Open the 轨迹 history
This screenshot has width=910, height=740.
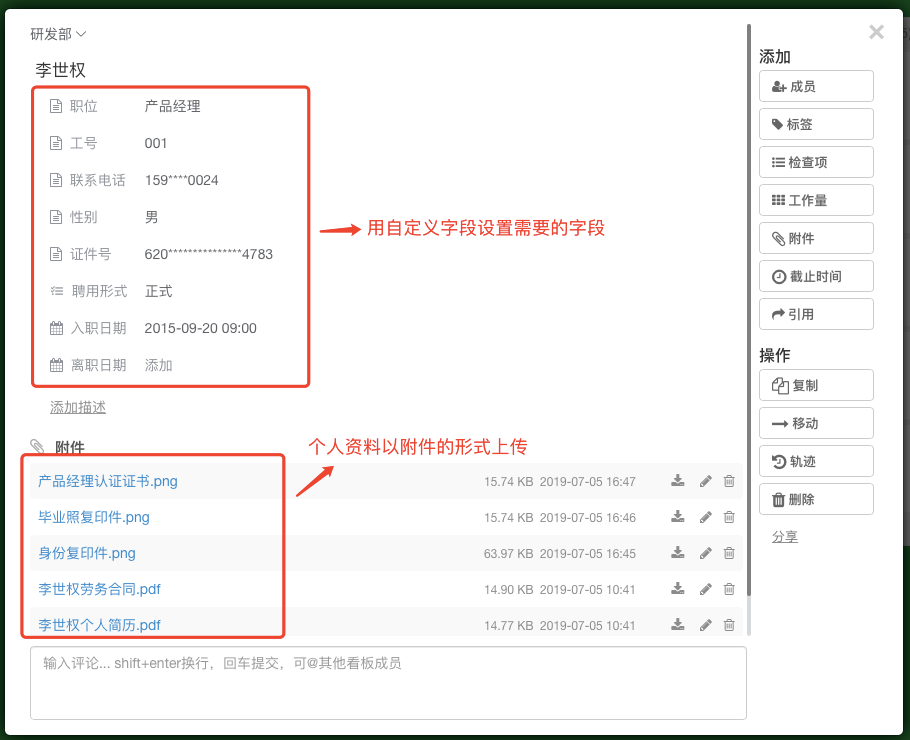click(x=816, y=461)
